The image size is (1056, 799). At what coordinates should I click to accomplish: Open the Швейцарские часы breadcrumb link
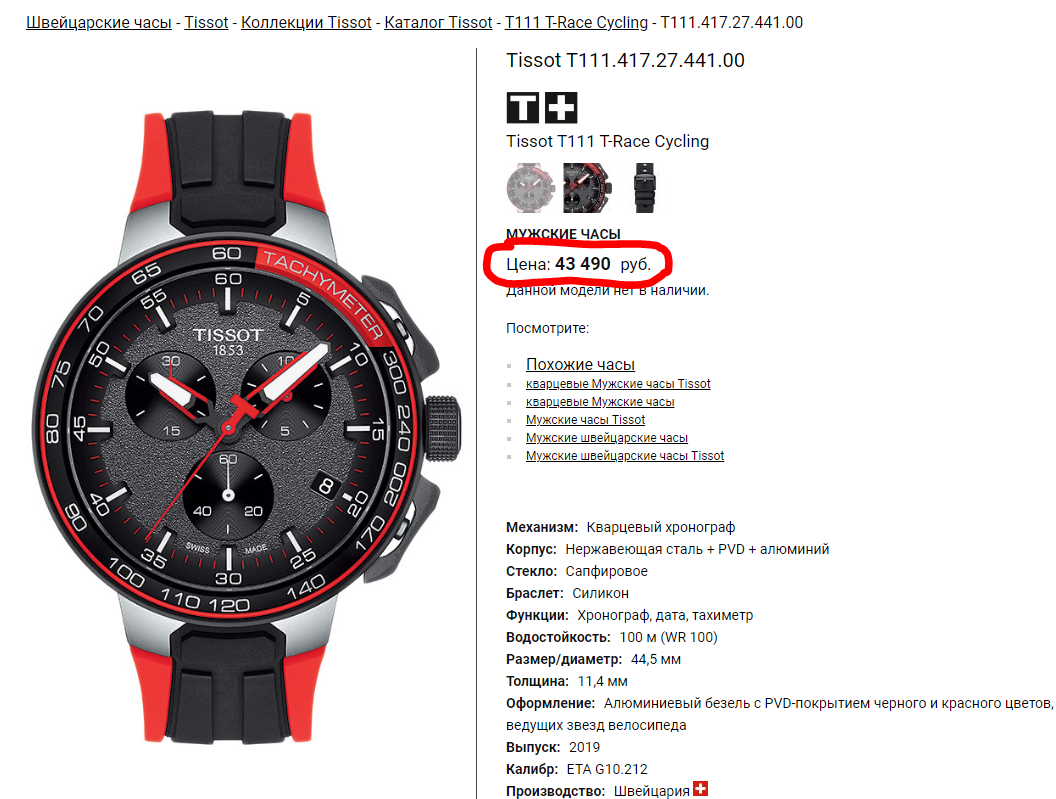pos(99,22)
